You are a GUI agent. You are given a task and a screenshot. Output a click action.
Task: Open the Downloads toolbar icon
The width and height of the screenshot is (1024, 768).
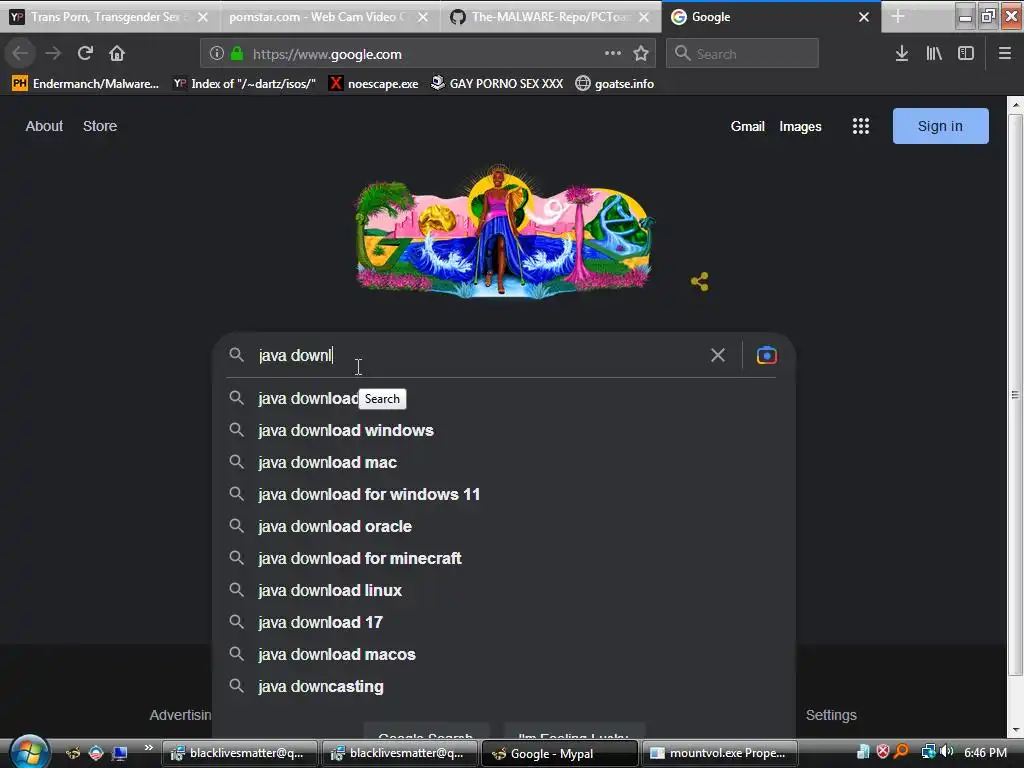[902, 54]
